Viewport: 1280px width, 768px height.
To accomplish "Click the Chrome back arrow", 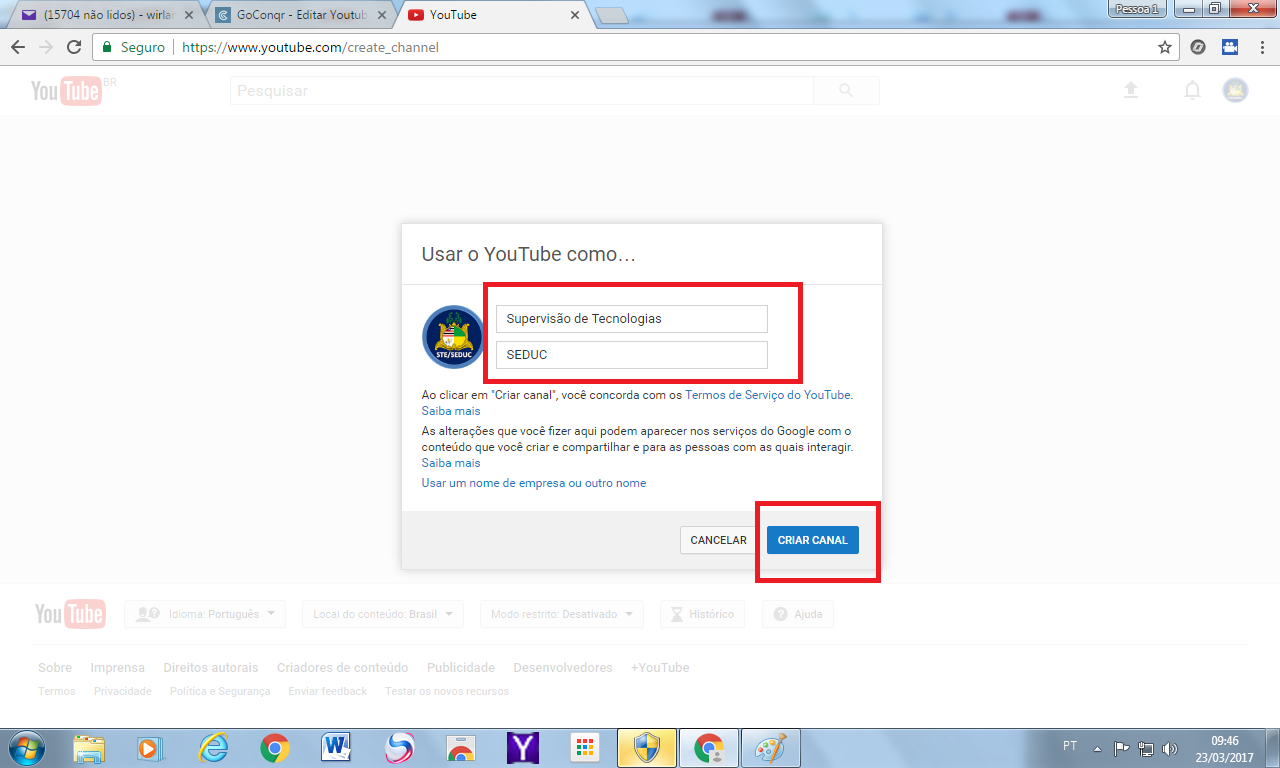I will tap(18, 47).
